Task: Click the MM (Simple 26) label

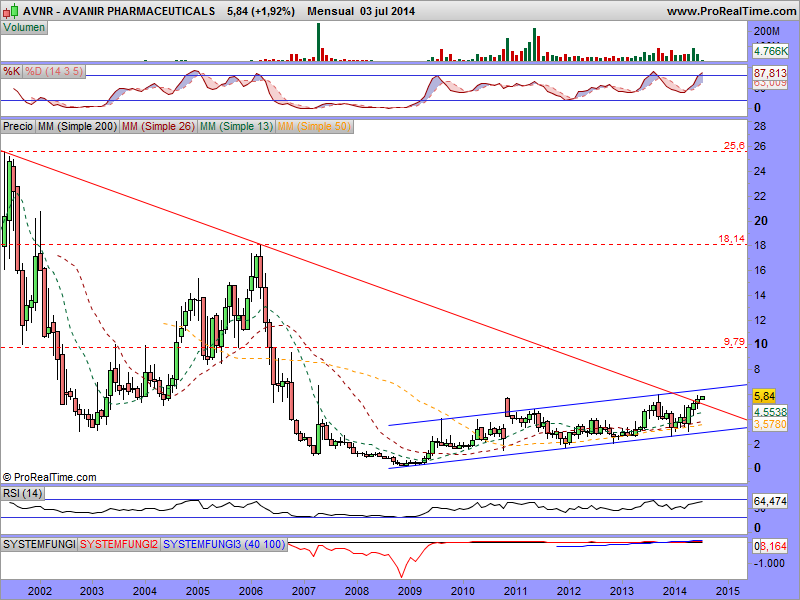Action: coord(158,127)
